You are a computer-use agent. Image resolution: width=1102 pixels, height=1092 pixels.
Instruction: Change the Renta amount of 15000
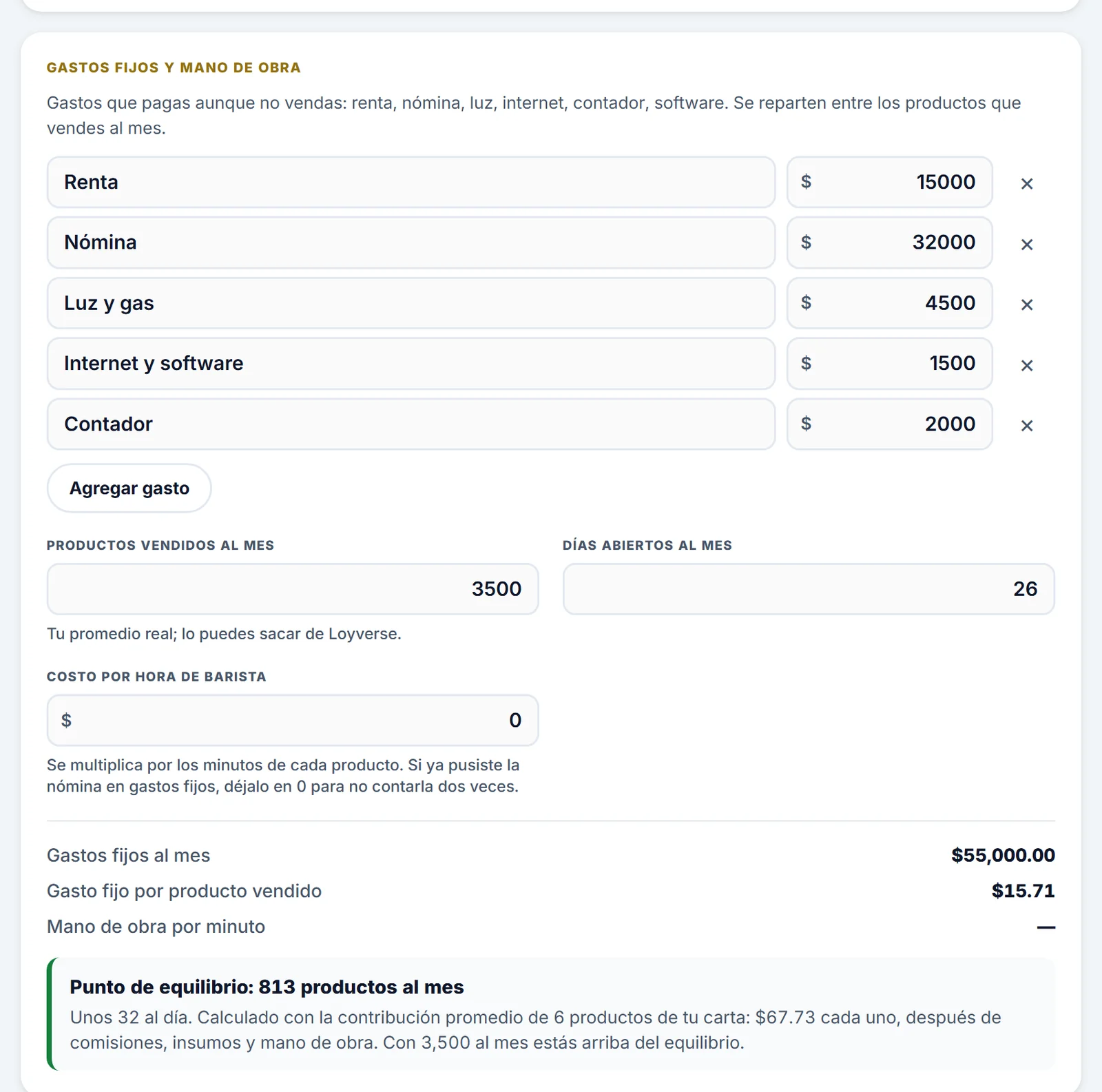(890, 182)
